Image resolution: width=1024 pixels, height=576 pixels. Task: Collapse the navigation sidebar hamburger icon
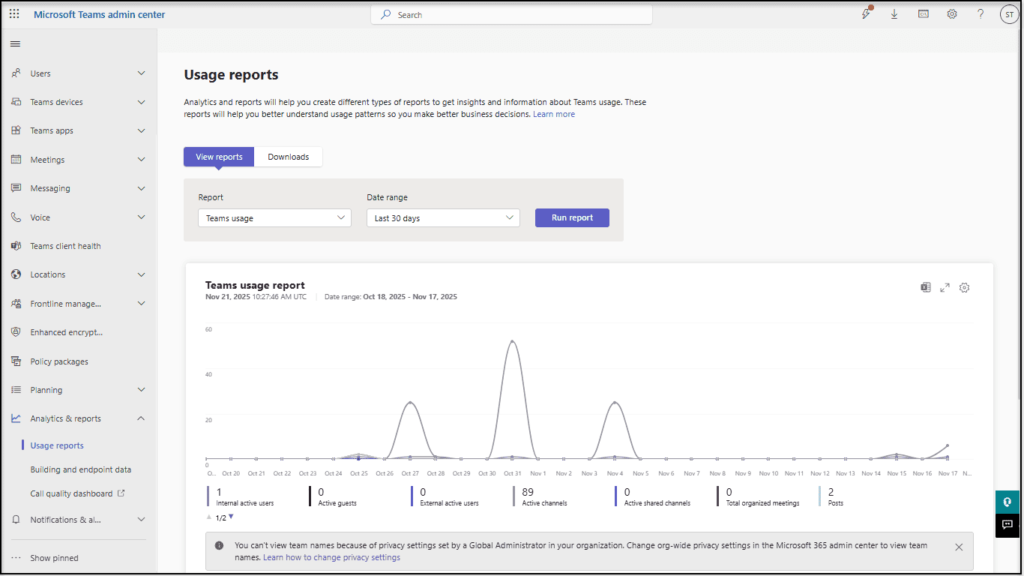pos(14,43)
